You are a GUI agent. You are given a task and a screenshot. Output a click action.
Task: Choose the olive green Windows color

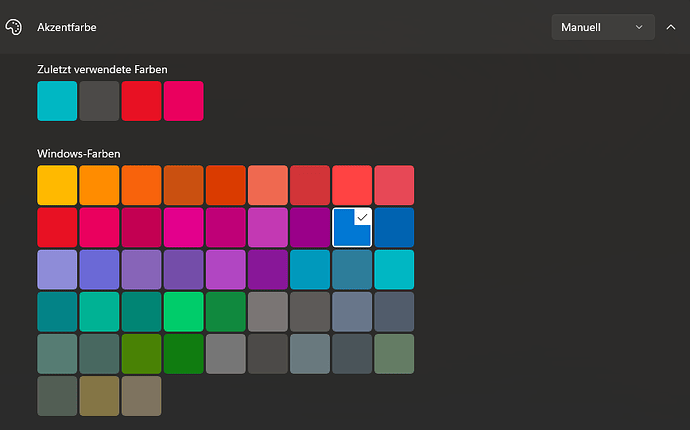point(141,354)
